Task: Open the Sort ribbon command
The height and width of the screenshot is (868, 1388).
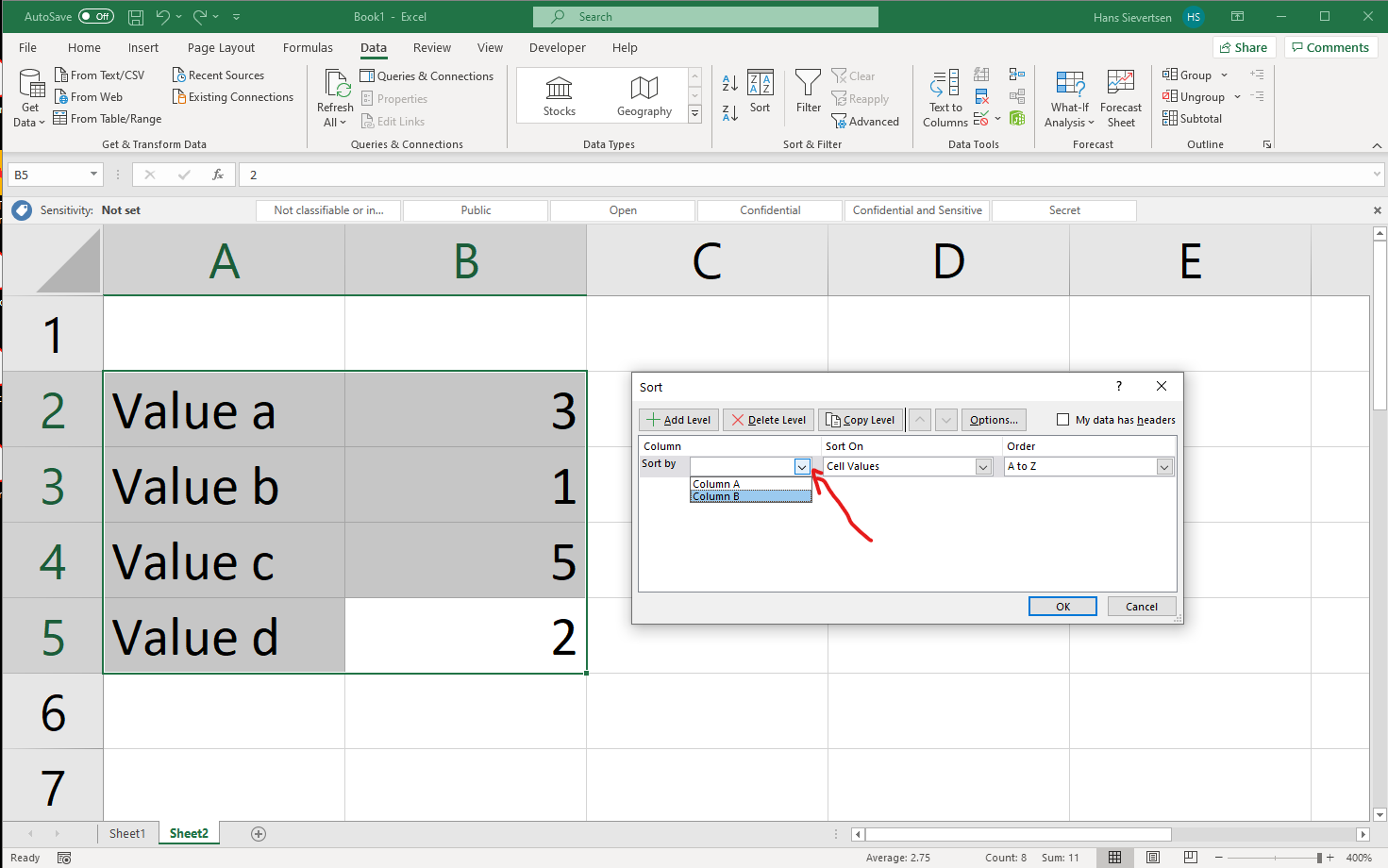Action: coord(761,92)
